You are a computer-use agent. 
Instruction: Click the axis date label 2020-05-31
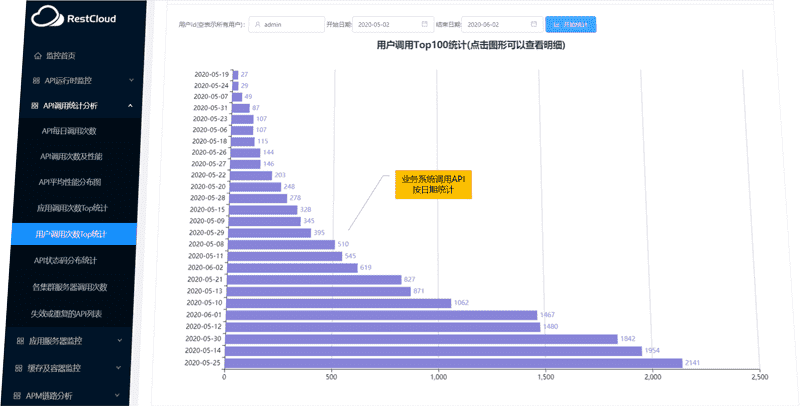point(210,108)
